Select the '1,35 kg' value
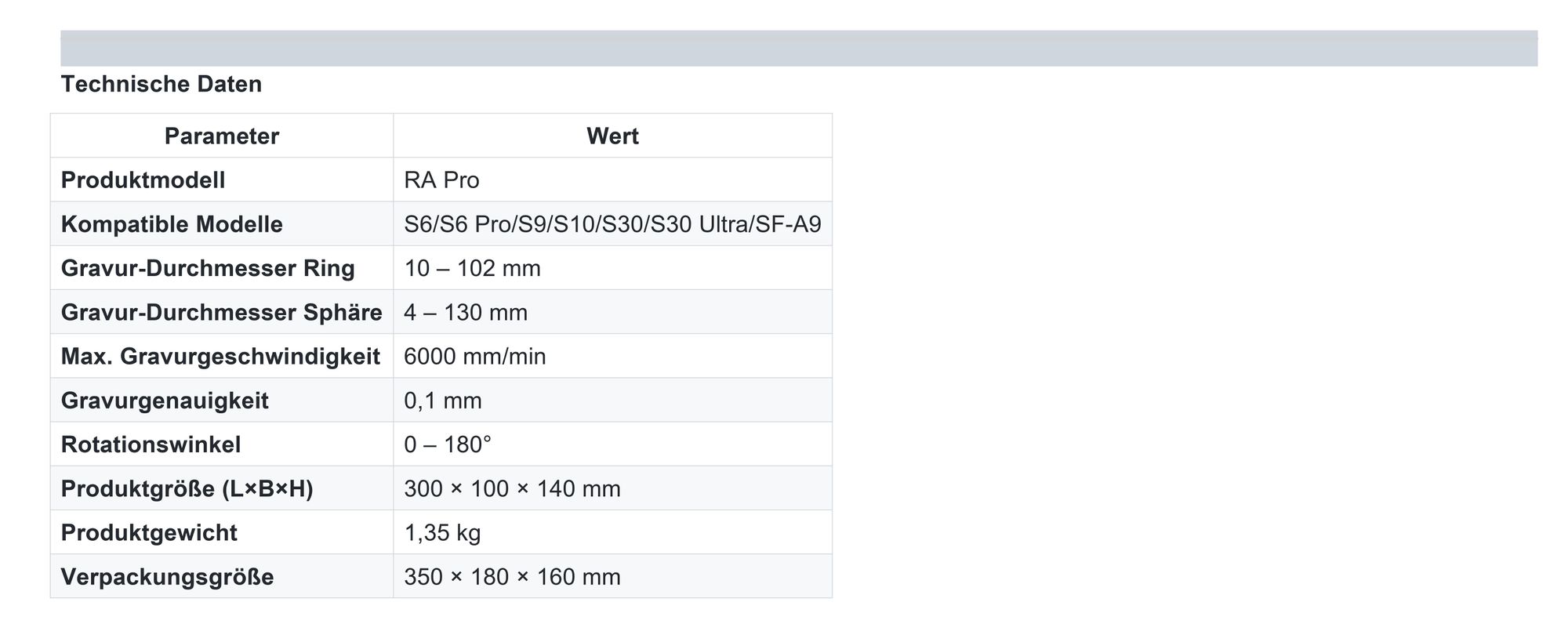 coord(442,532)
